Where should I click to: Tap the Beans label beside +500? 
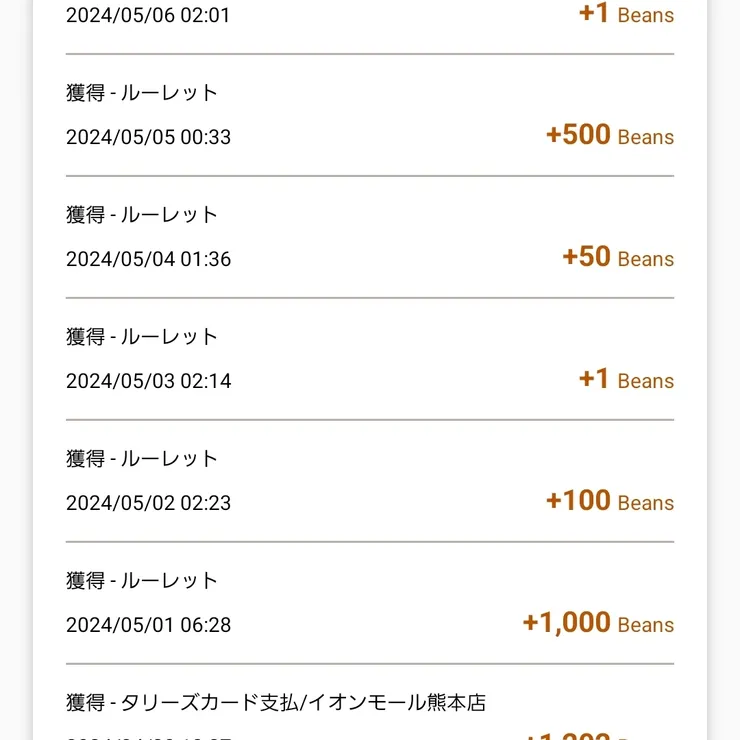tap(646, 138)
